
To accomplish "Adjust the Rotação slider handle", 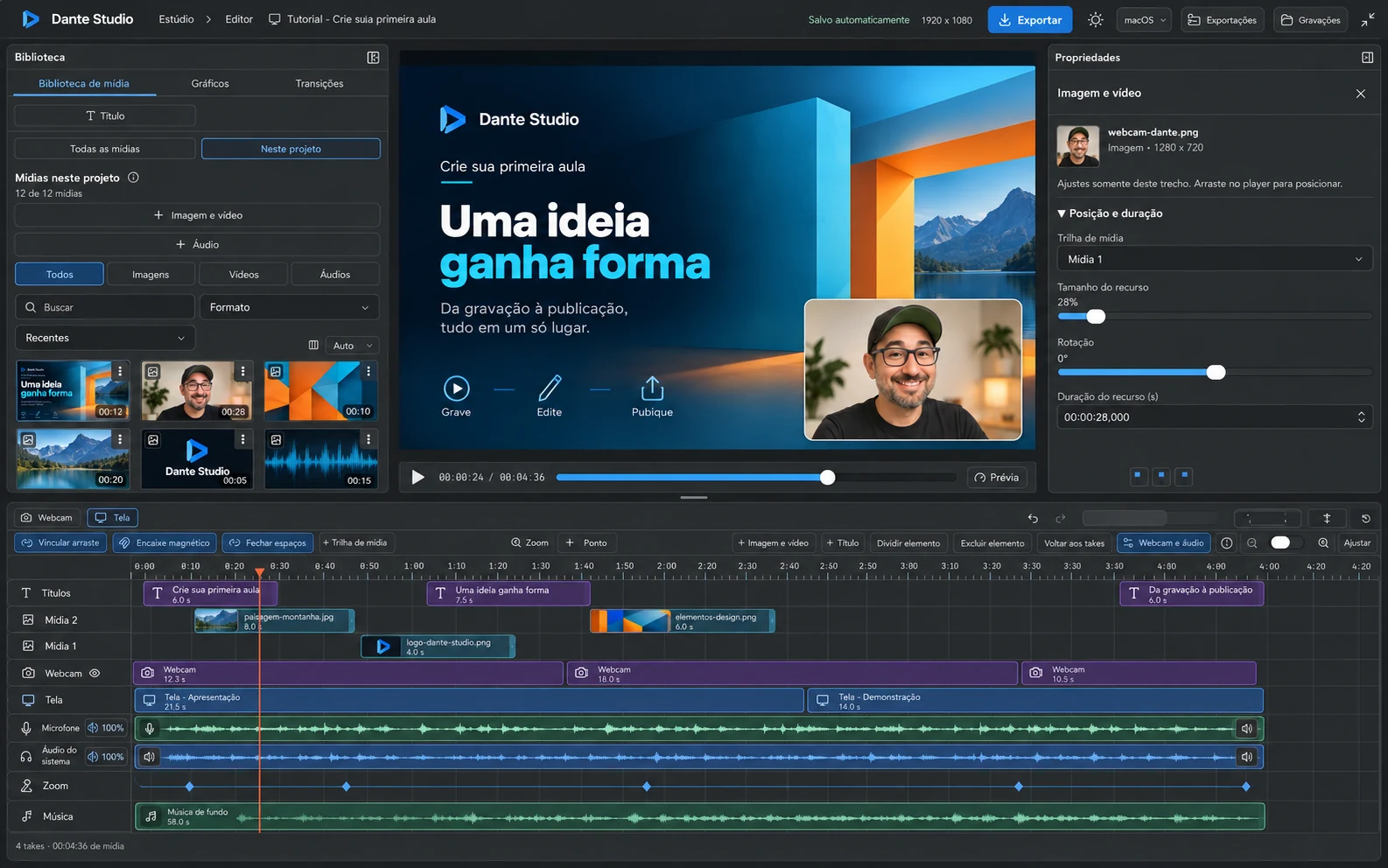I will 1216,372.
